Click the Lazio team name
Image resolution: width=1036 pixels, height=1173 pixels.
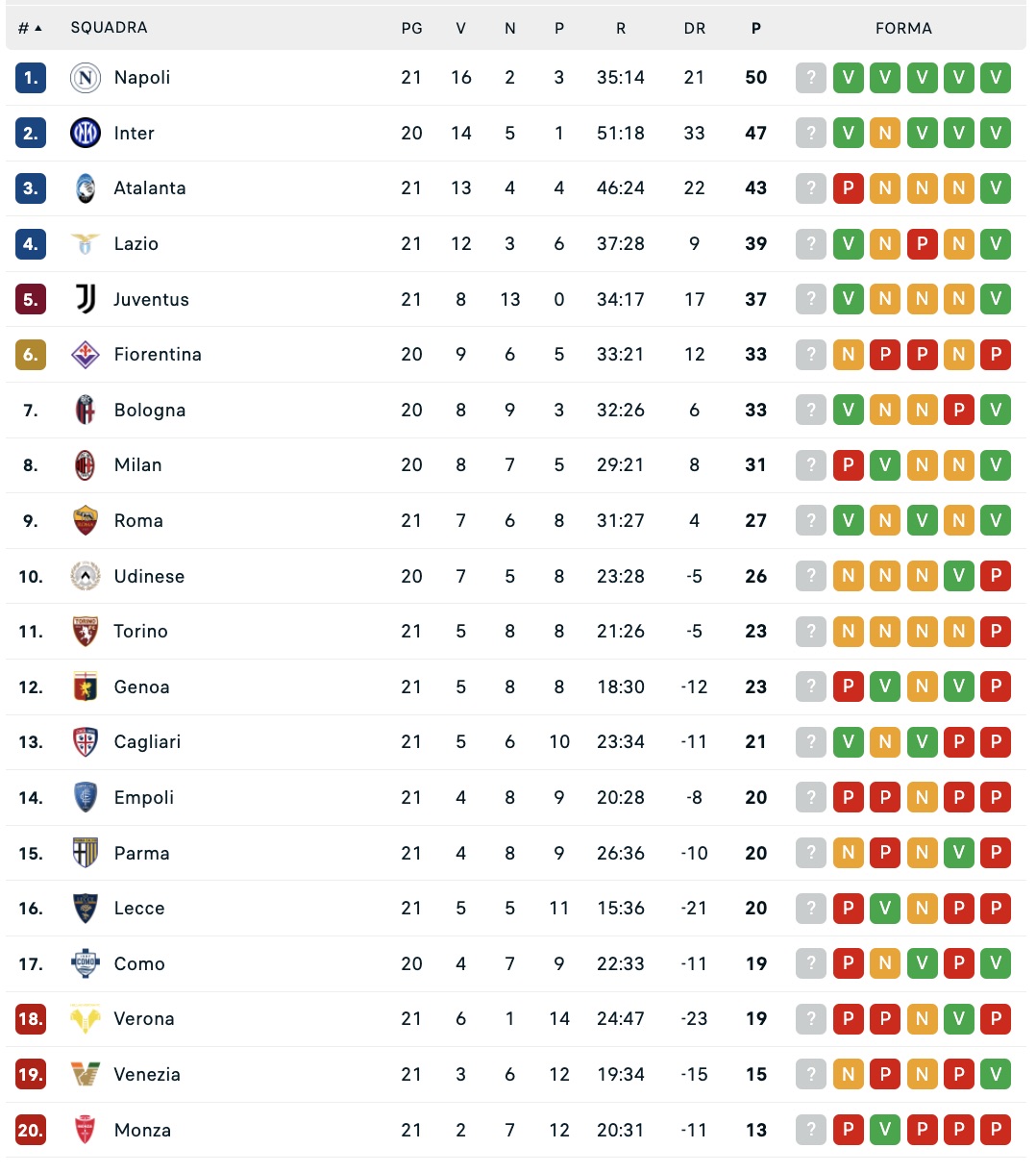(x=136, y=244)
